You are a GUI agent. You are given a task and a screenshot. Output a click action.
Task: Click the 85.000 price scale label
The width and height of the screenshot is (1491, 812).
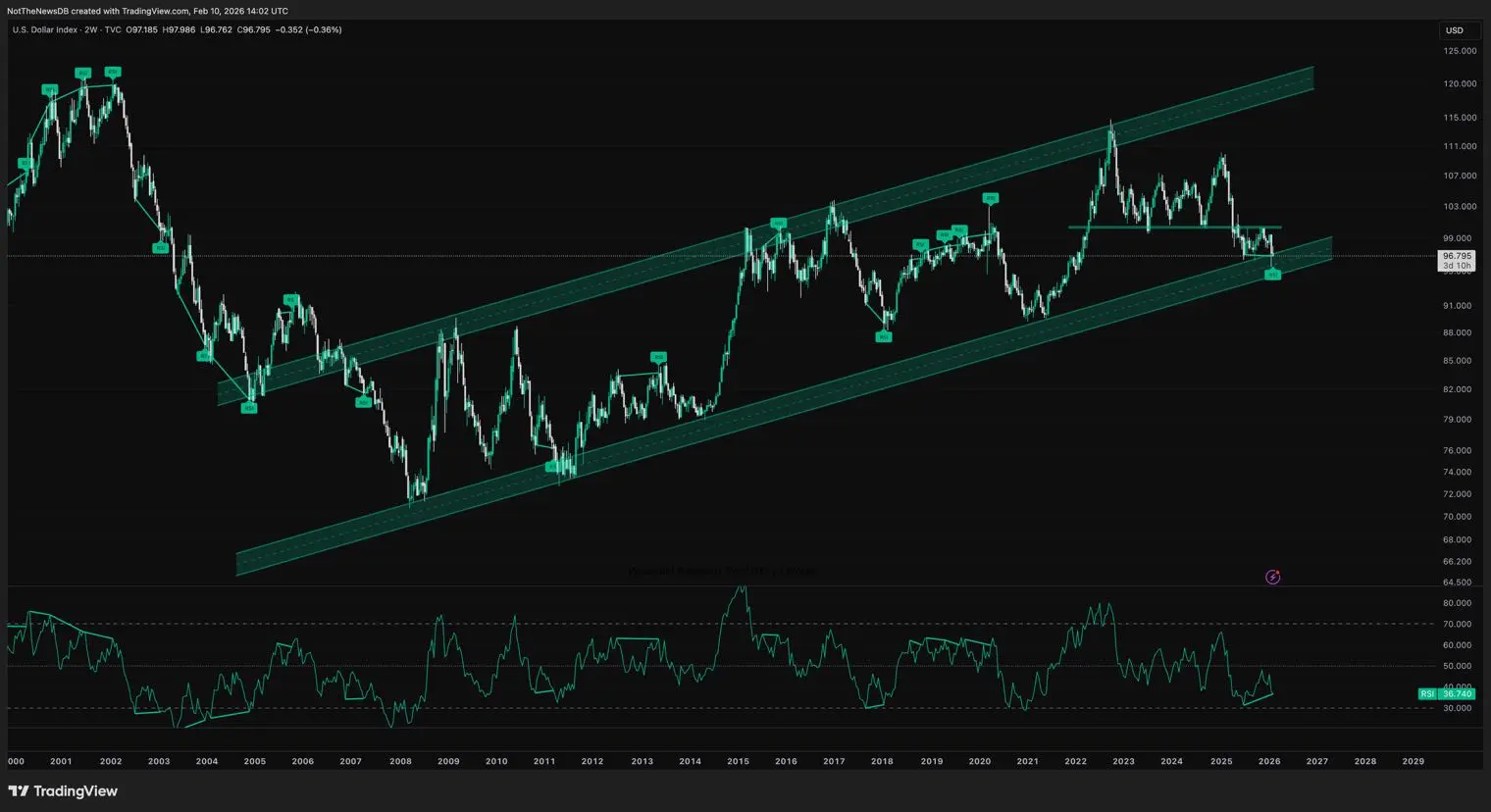click(x=1458, y=361)
